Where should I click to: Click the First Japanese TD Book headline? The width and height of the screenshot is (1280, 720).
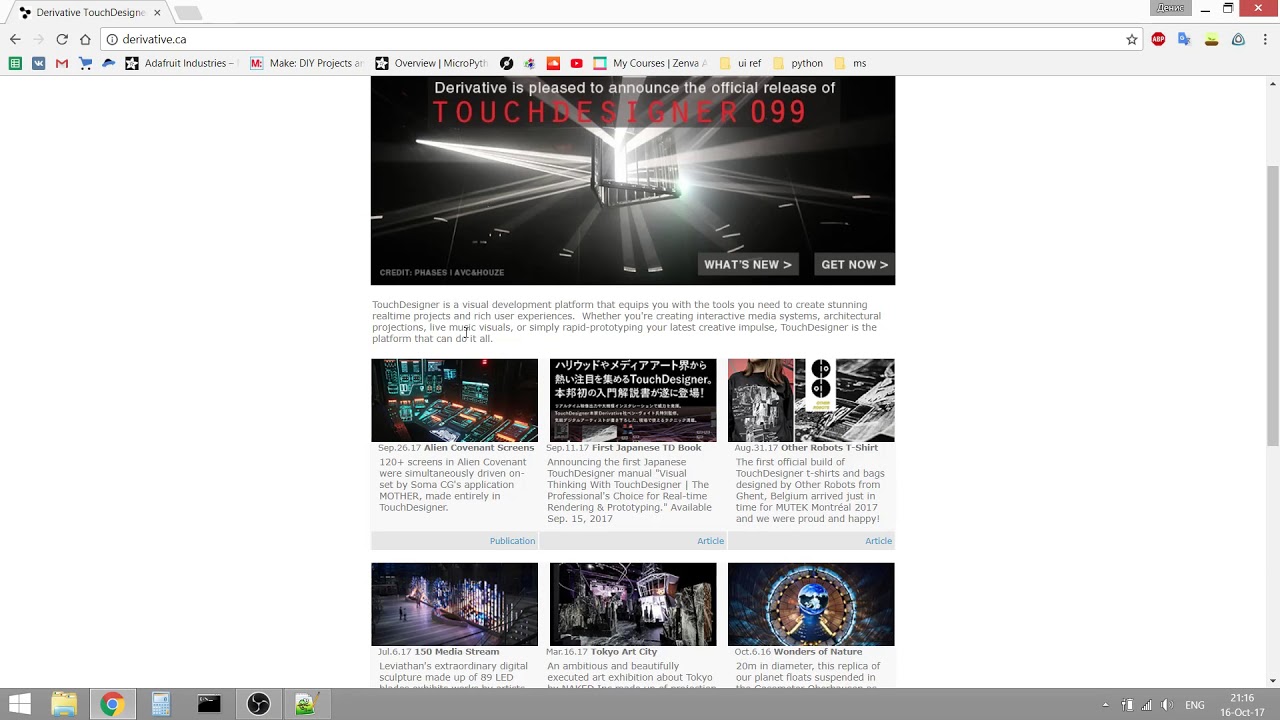click(647, 448)
